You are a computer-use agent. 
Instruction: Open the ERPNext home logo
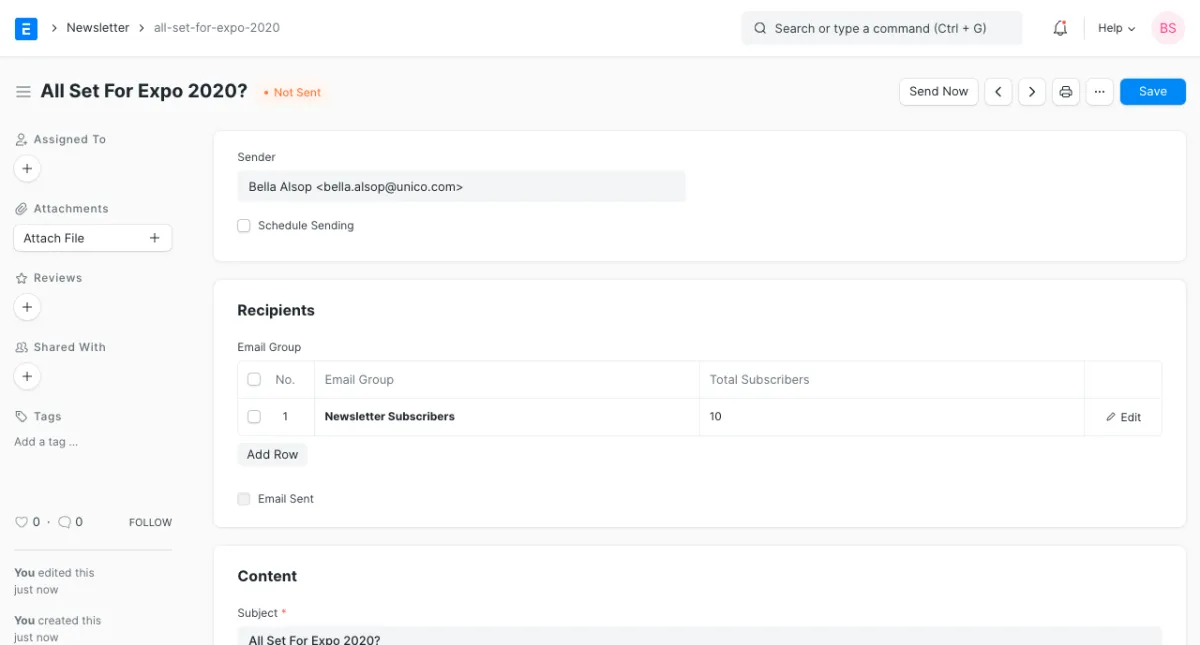(x=26, y=28)
